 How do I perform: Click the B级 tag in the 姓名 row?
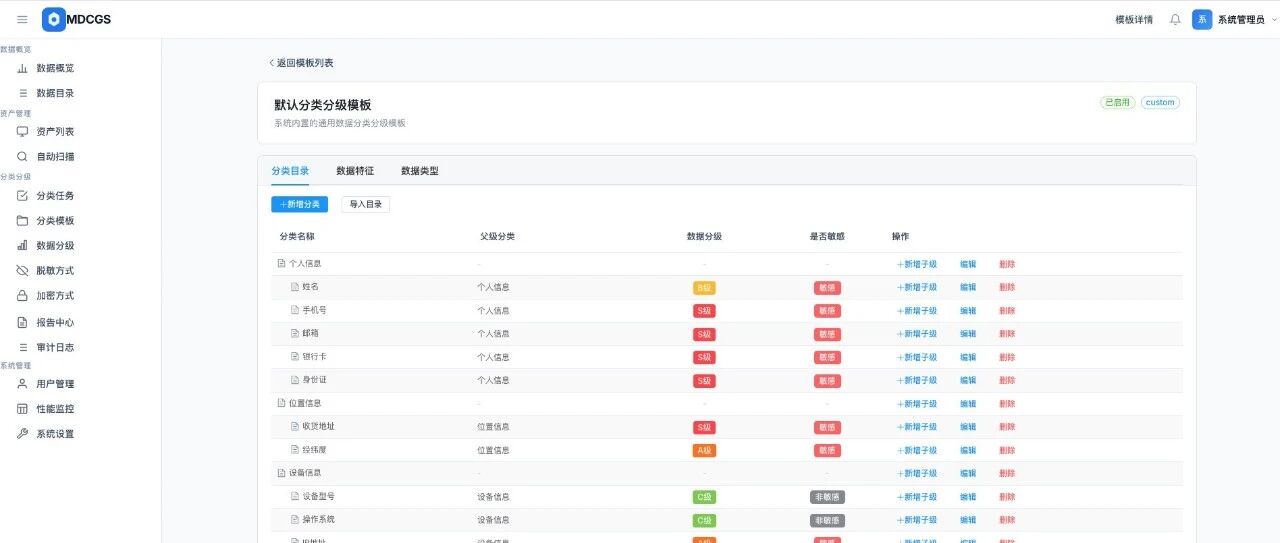[x=704, y=287]
